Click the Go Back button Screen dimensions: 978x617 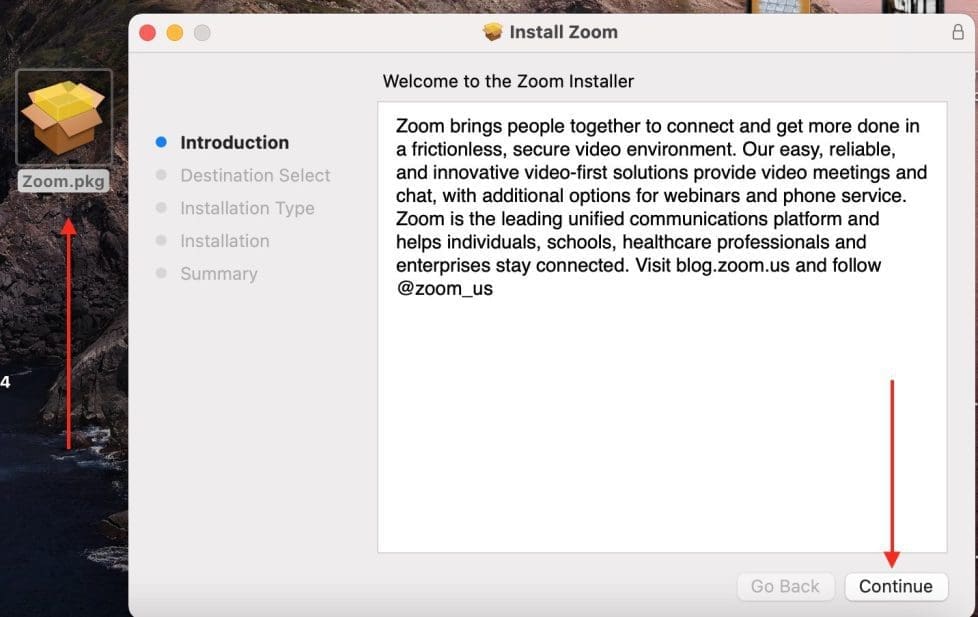785,587
